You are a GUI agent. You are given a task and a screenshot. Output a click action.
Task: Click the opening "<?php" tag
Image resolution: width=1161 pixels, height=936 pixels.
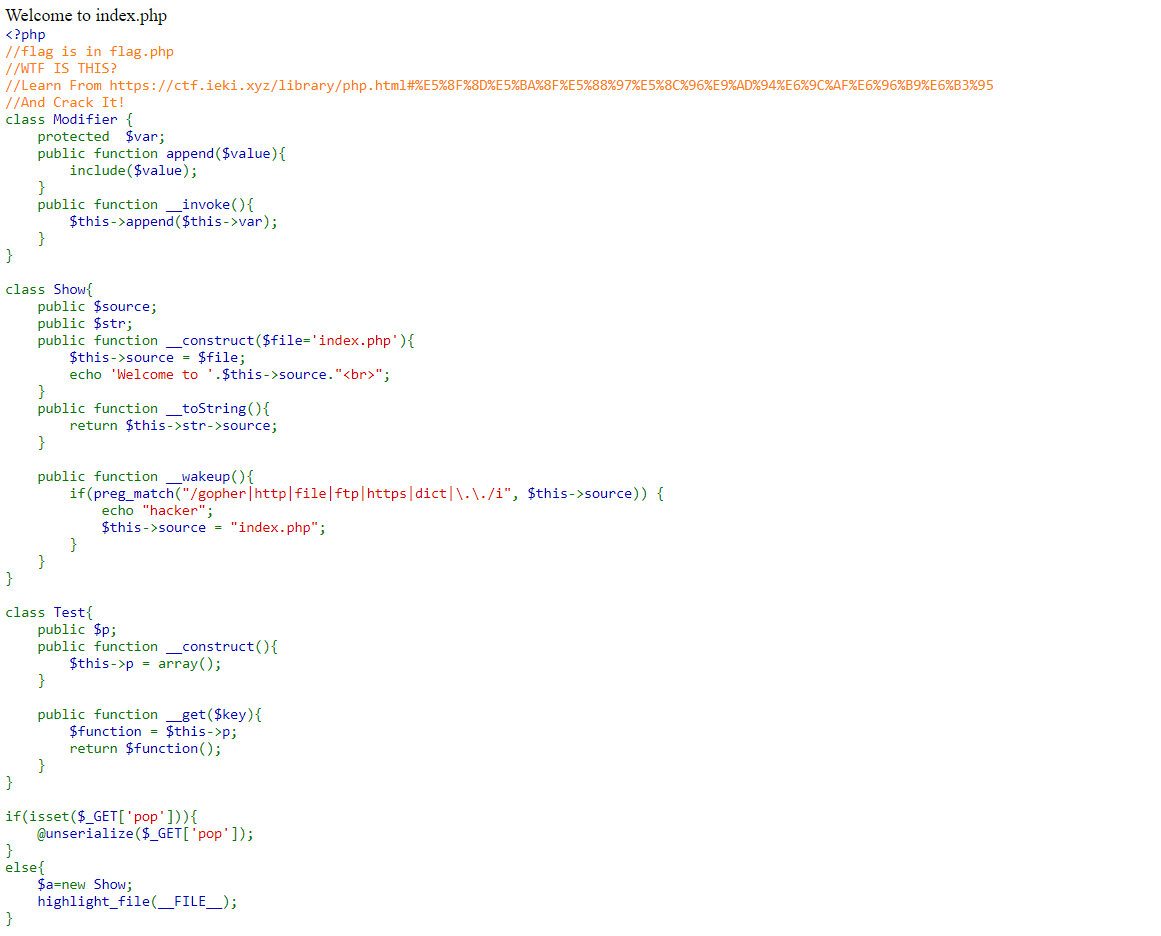25,35
